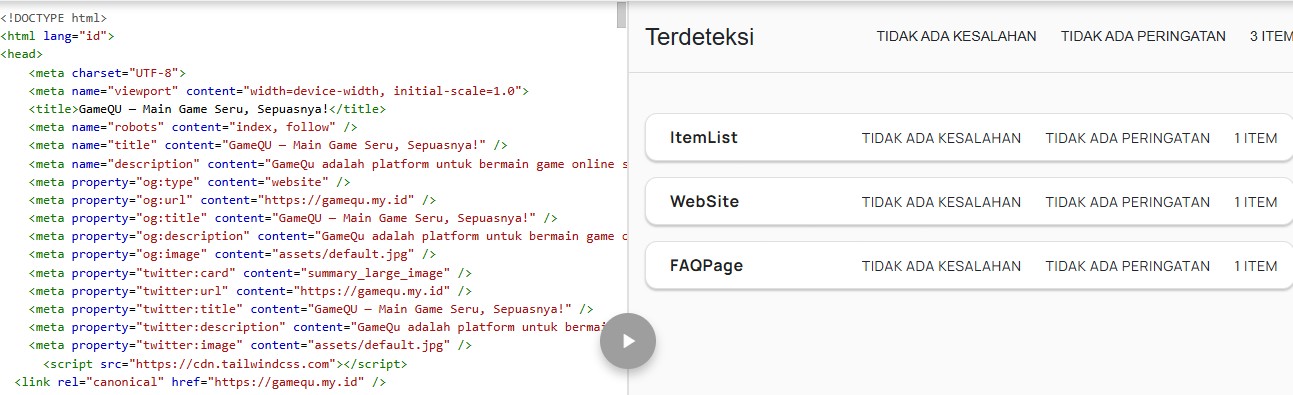Viewport: 1293px width, 395px height.
Task: Place cursor on the title tag line
Action: [x=207, y=109]
